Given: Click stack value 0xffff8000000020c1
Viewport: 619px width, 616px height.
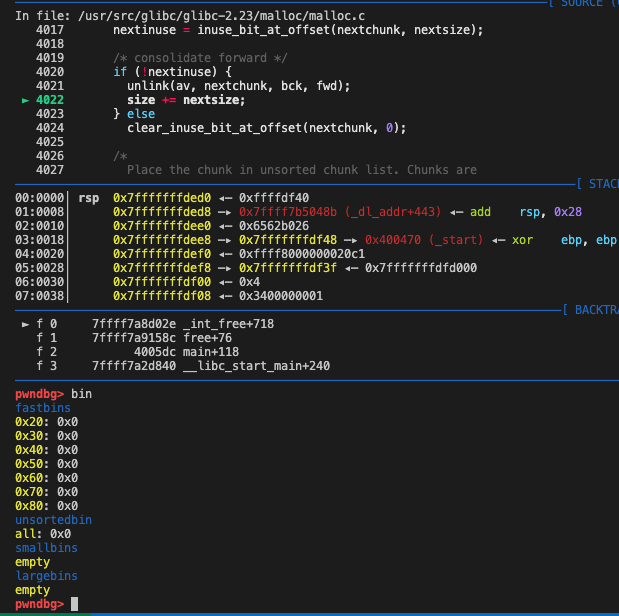Looking at the screenshot, I should pos(302,254).
